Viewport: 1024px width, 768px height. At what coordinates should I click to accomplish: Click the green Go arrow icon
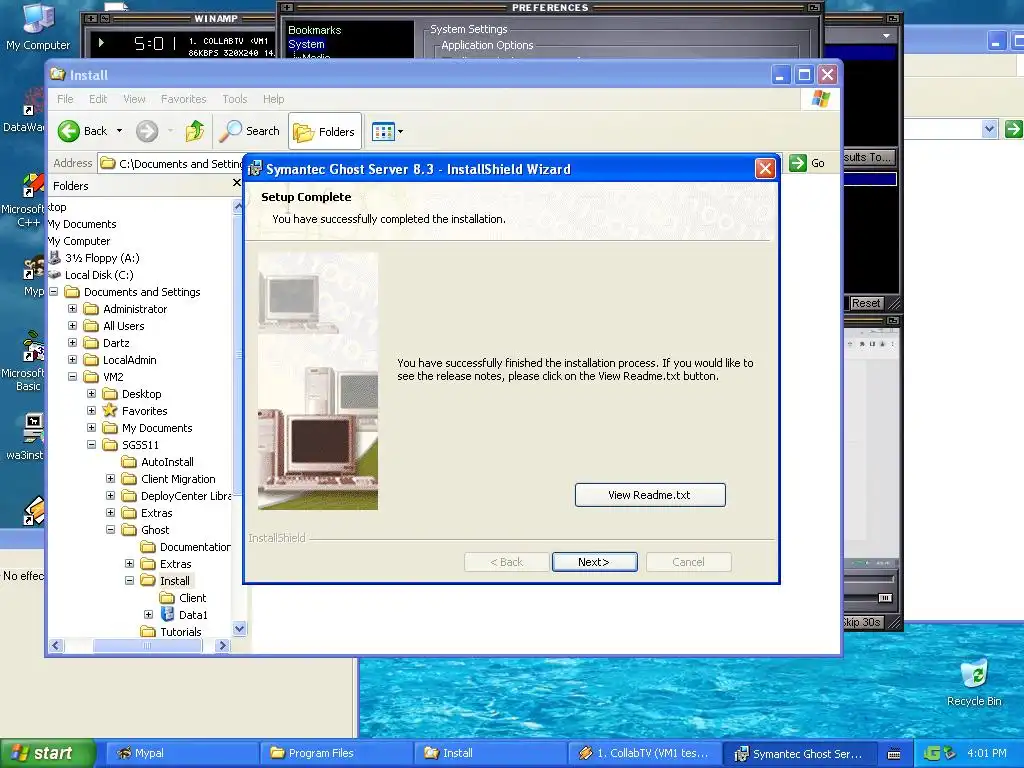click(x=797, y=163)
